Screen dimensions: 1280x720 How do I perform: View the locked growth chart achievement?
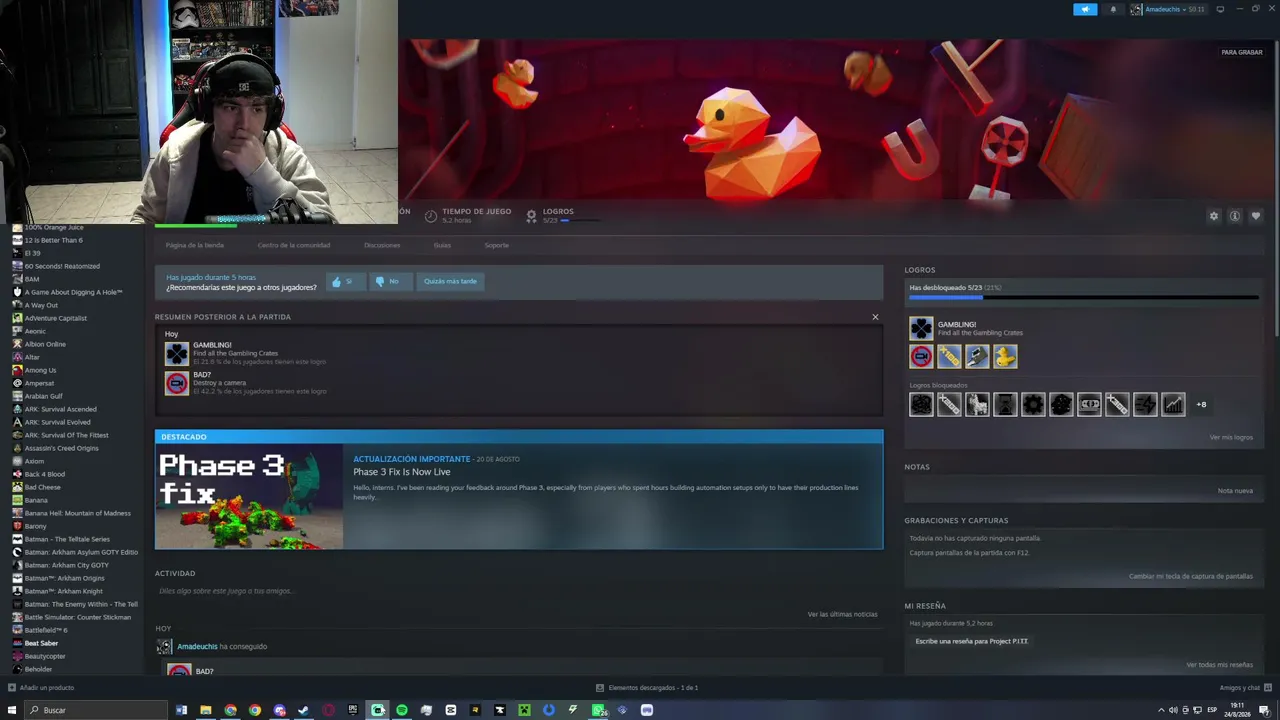(1173, 404)
